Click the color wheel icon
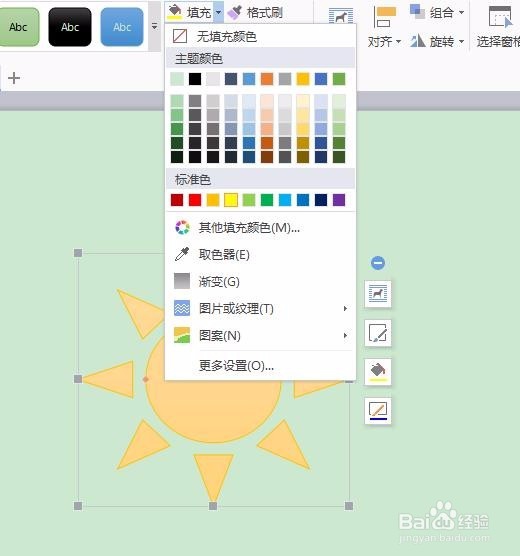Viewport: 520px width, 556px height. (x=182, y=228)
